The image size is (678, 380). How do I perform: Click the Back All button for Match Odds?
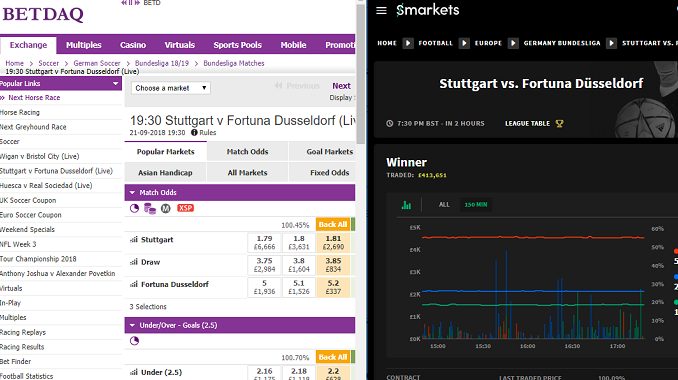(333, 224)
